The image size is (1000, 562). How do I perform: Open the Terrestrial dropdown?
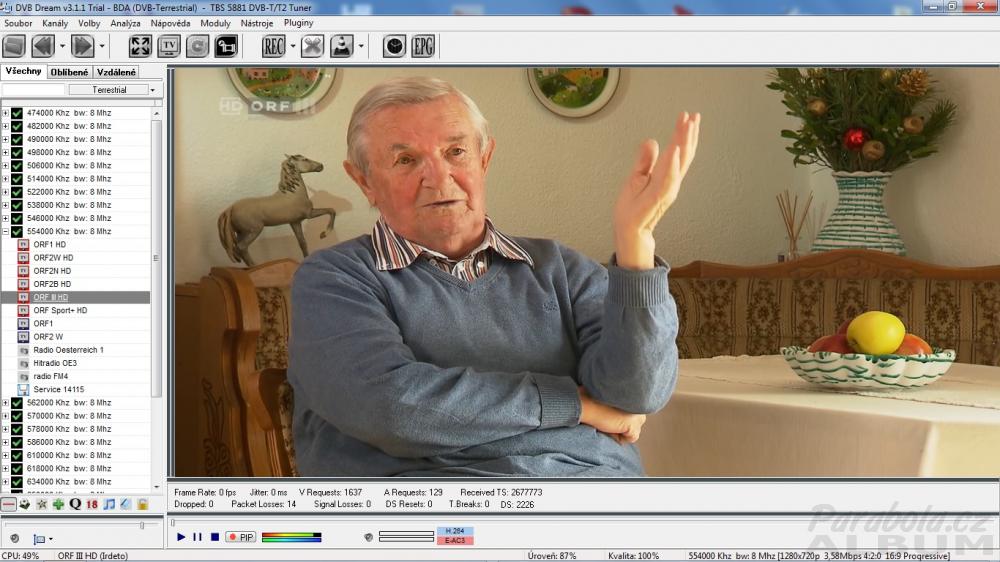tap(113, 90)
